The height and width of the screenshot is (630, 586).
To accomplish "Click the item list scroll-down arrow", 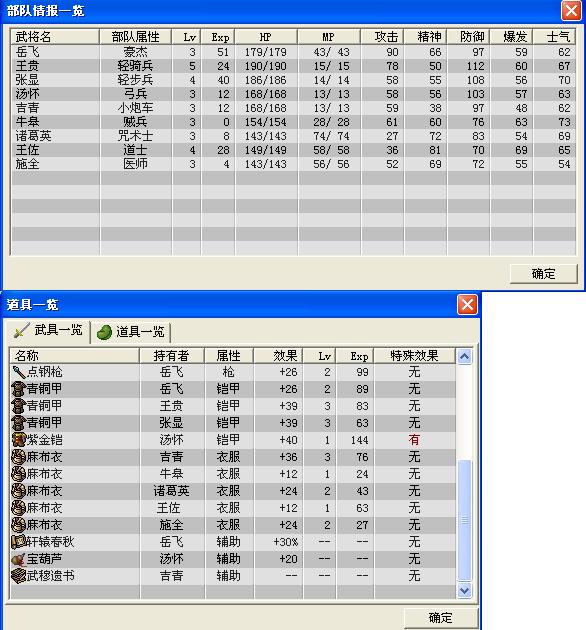I will coord(465,590).
